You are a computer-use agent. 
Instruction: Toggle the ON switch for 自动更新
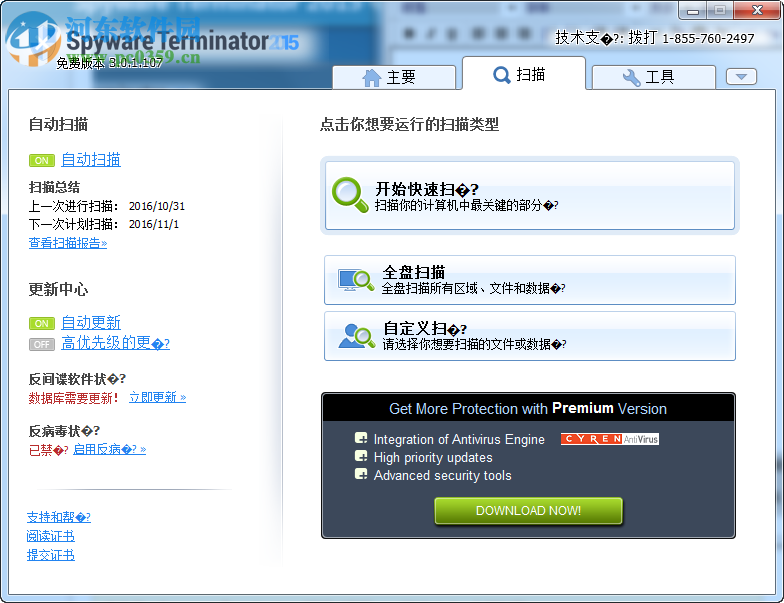(42, 324)
